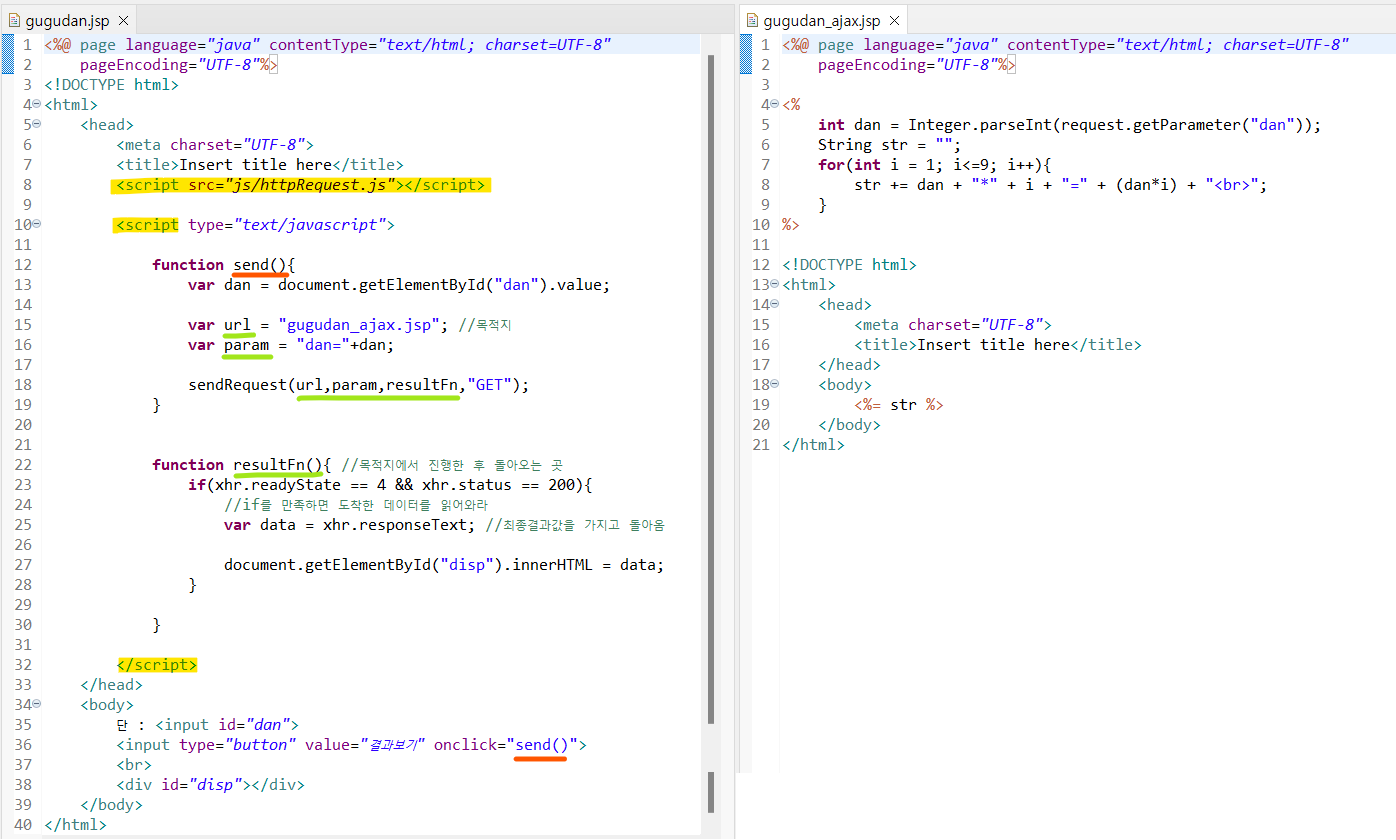Click the for loop header on line 7 of gugudan_ajax.jsp
The width and height of the screenshot is (1396, 840).
(935, 164)
